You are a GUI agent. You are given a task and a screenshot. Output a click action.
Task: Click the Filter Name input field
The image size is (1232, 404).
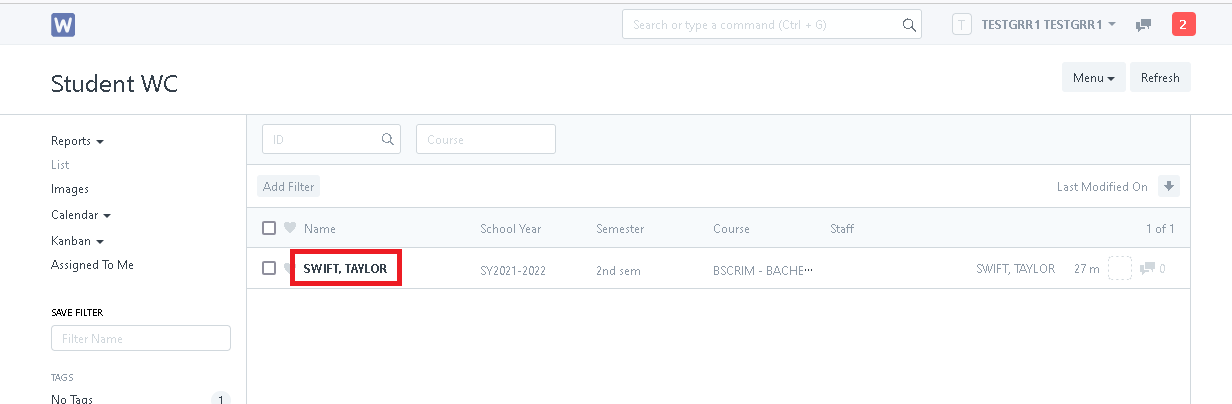click(x=141, y=339)
